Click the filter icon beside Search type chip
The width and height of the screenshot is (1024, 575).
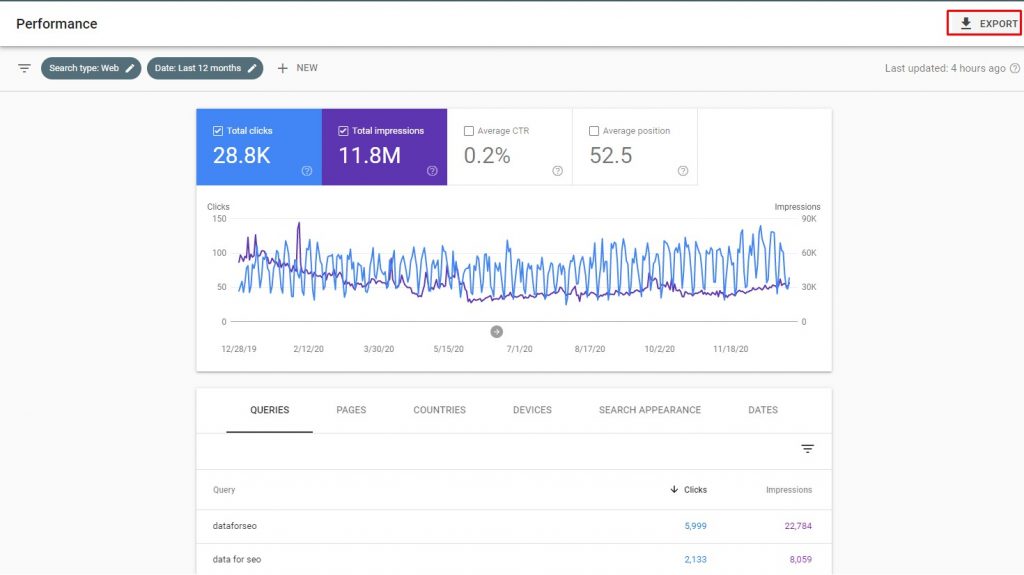(x=24, y=68)
